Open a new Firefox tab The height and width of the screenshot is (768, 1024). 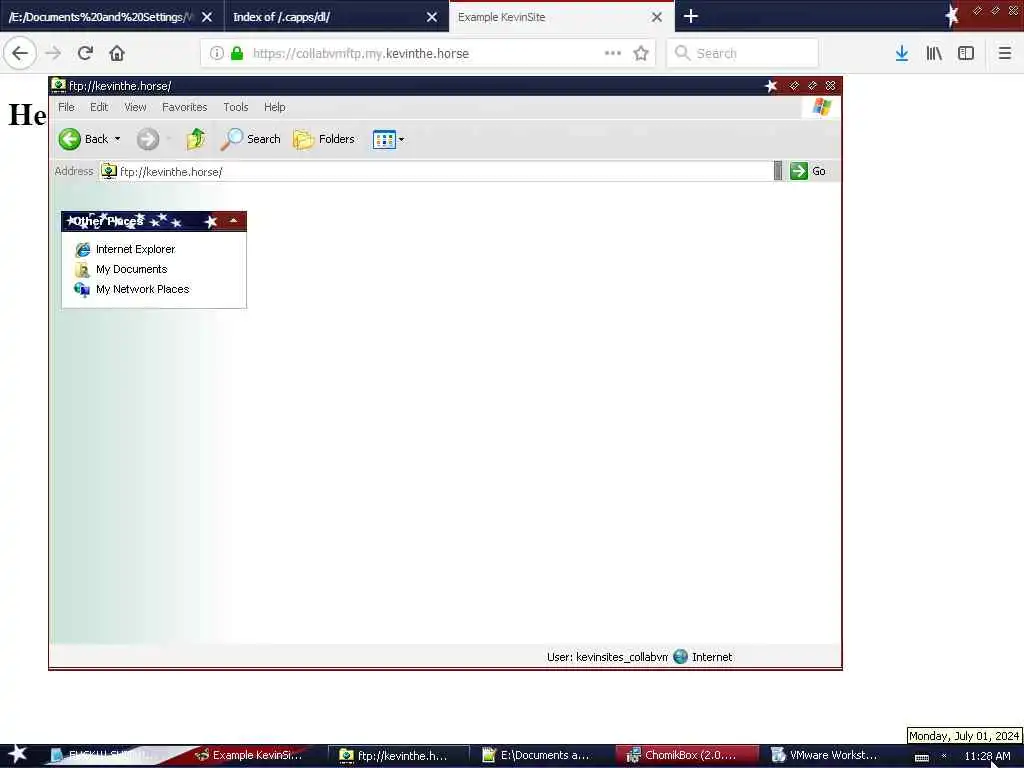pyautogui.click(x=691, y=16)
